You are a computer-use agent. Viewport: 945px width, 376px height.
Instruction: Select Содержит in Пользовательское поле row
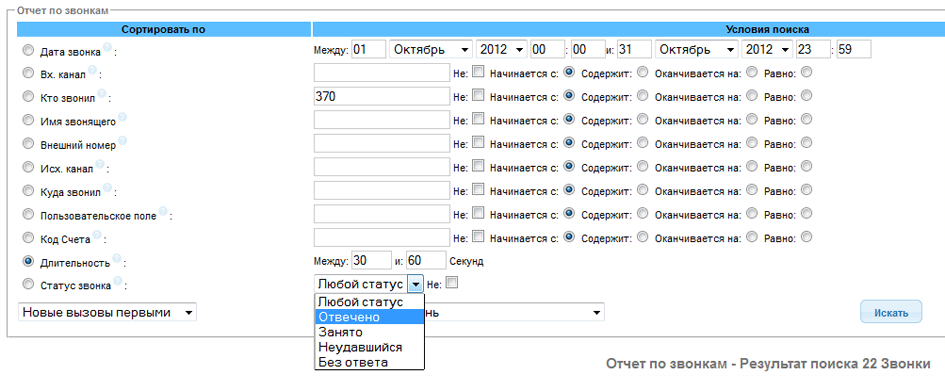coord(642,212)
